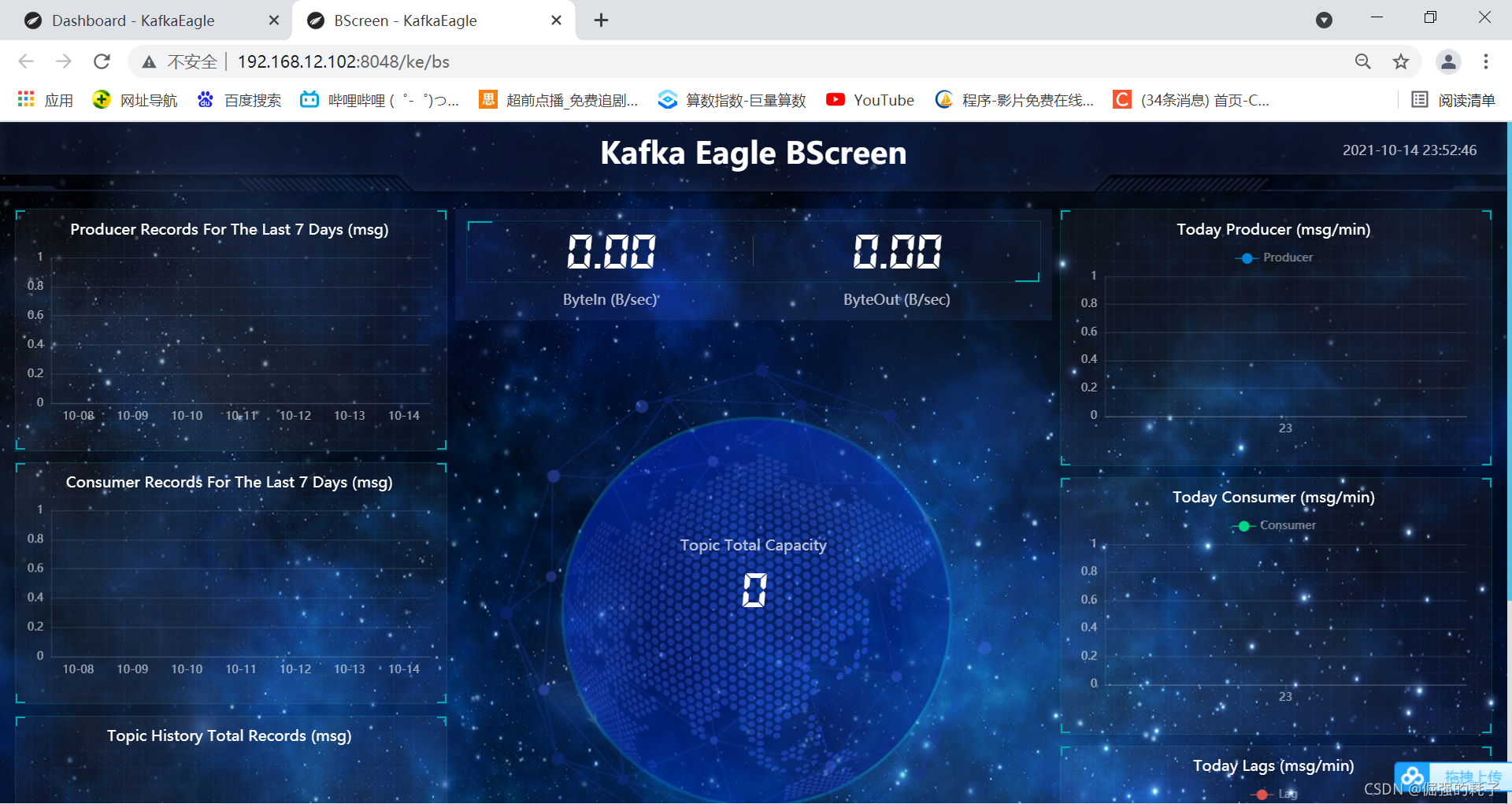
Task: Click the Today Producer (msg/min) chart title
Action: [x=1273, y=229]
